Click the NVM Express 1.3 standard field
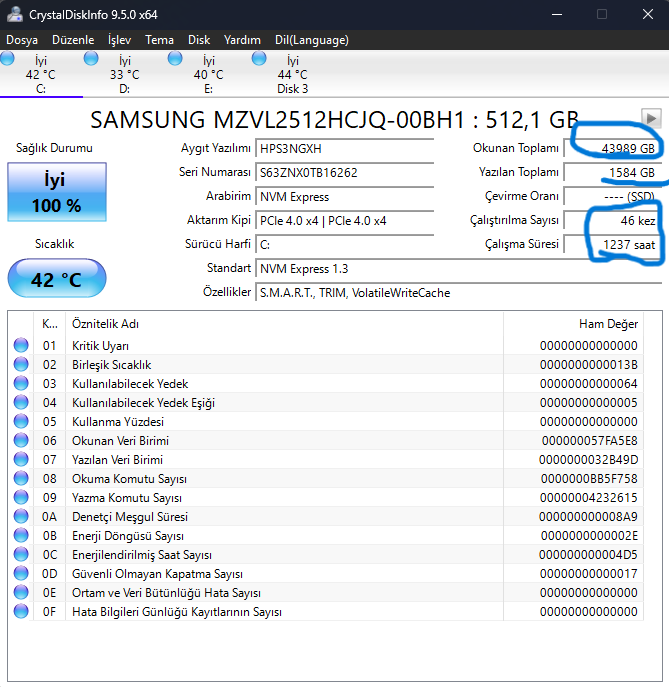Viewport: 669px width, 687px height. (458, 269)
